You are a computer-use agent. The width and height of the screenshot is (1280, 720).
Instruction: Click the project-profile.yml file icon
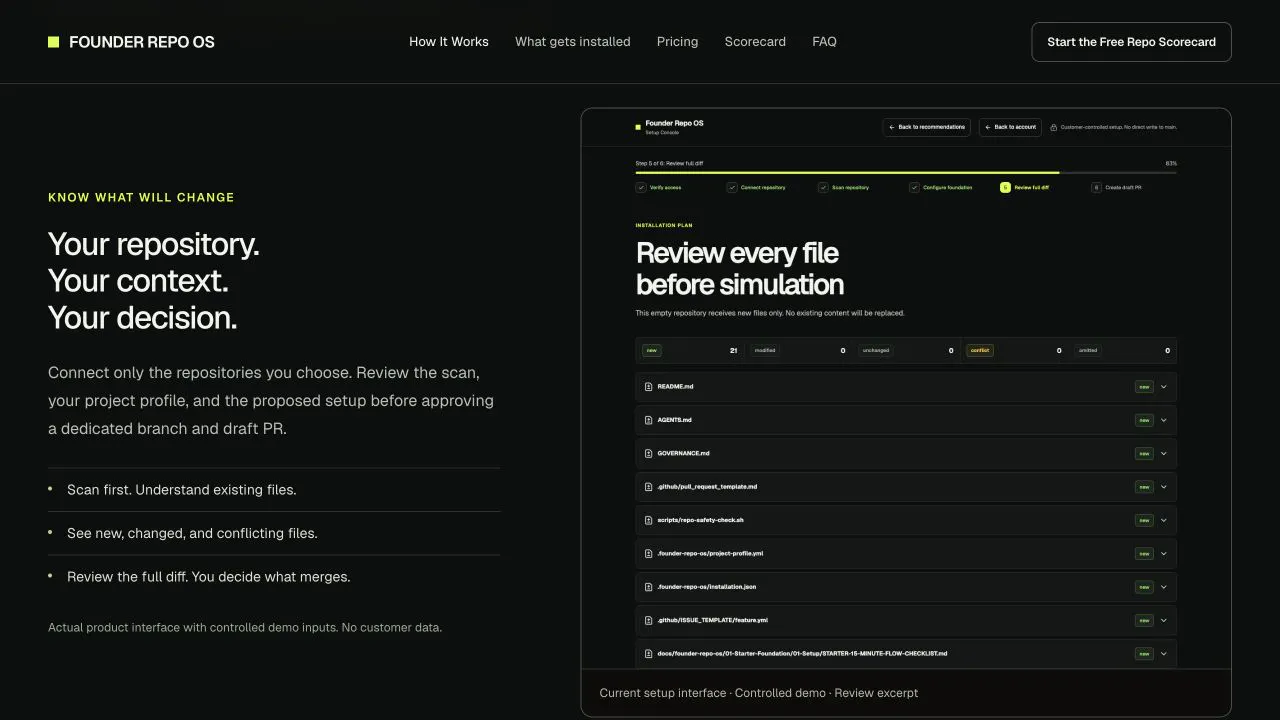(x=648, y=553)
